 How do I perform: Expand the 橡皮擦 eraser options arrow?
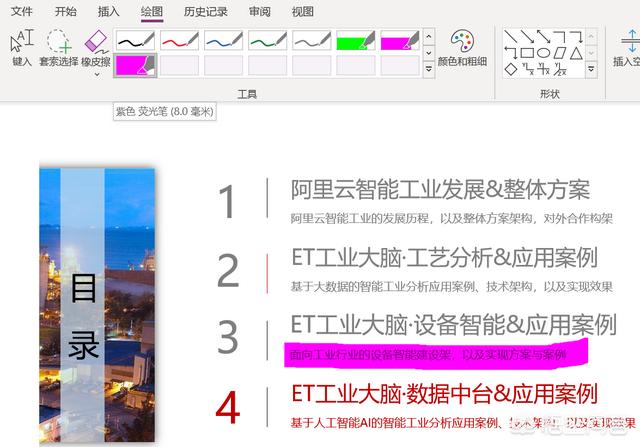[97, 74]
